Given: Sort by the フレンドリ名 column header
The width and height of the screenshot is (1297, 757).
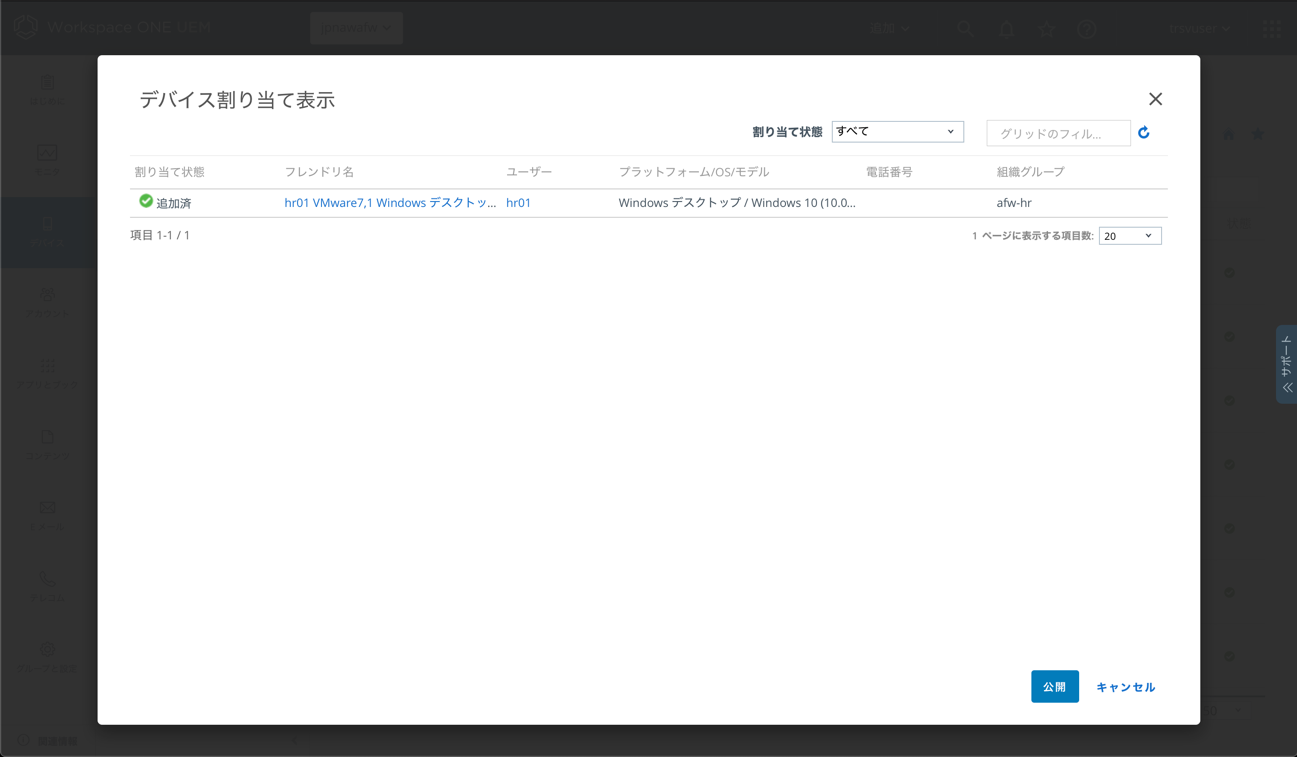Looking at the screenshot, I should tap(320, 172).
